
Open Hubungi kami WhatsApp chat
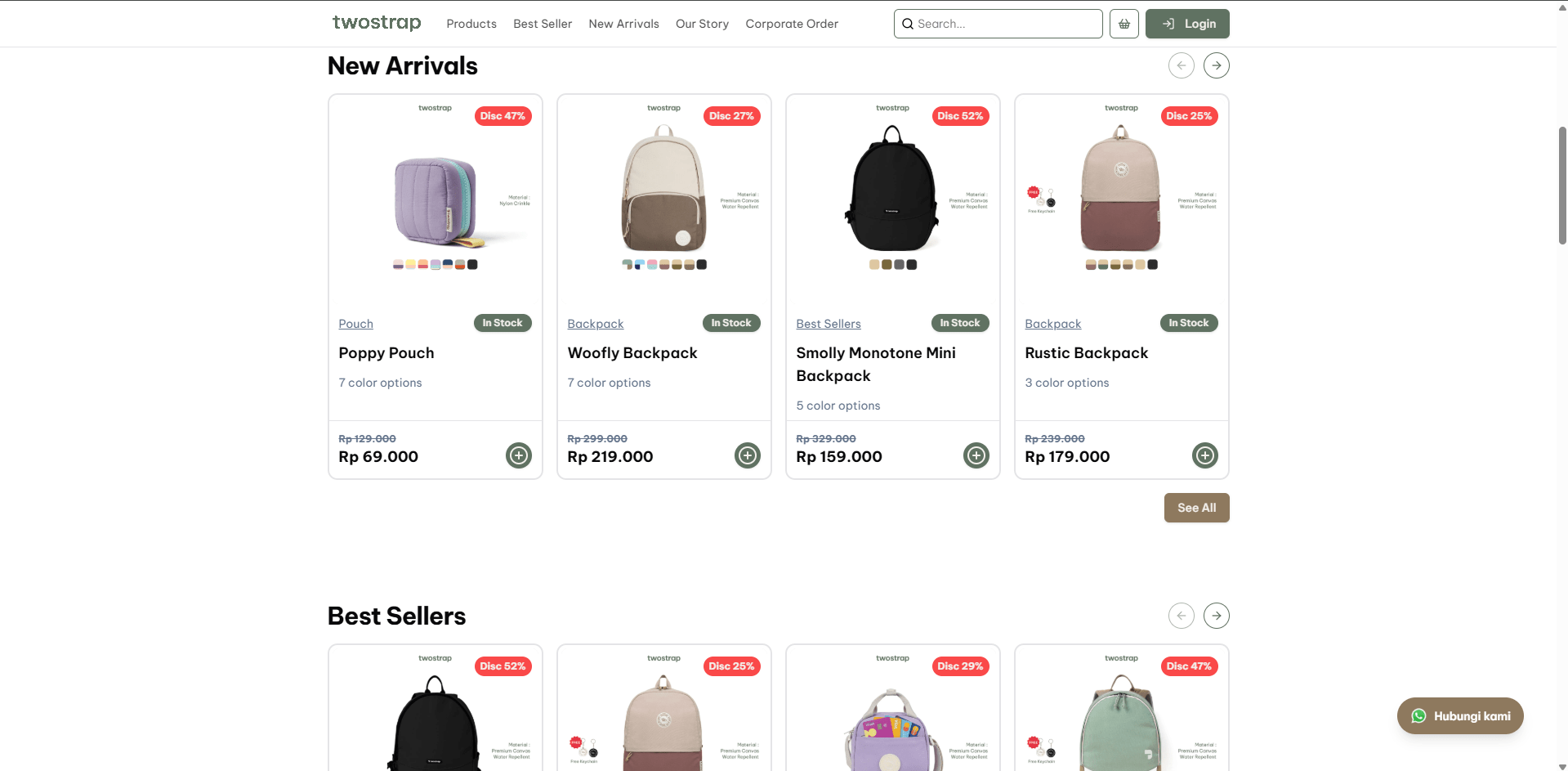(1460, 716)
